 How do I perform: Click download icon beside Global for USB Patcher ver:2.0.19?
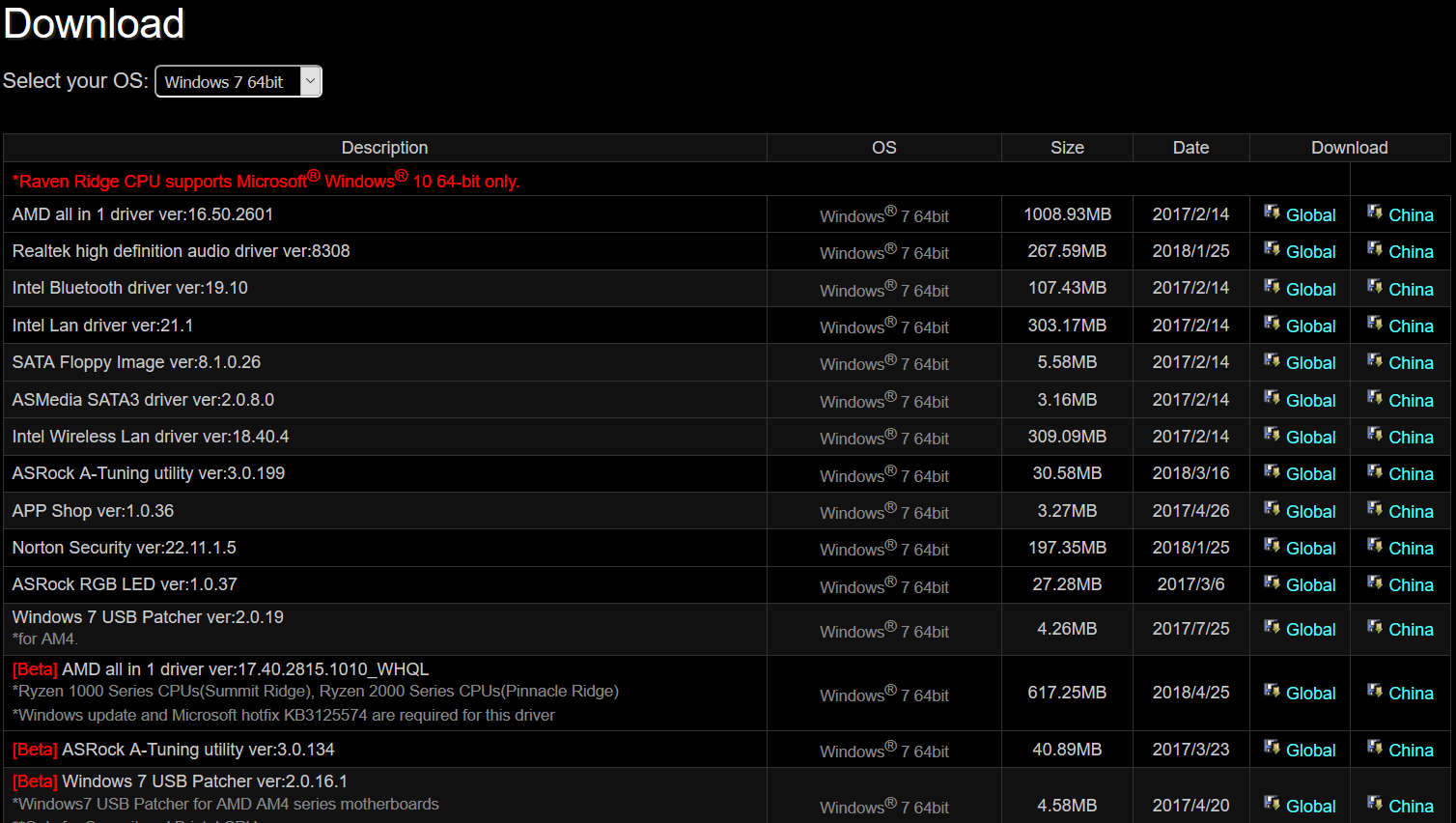click(x=1272, y=627)
